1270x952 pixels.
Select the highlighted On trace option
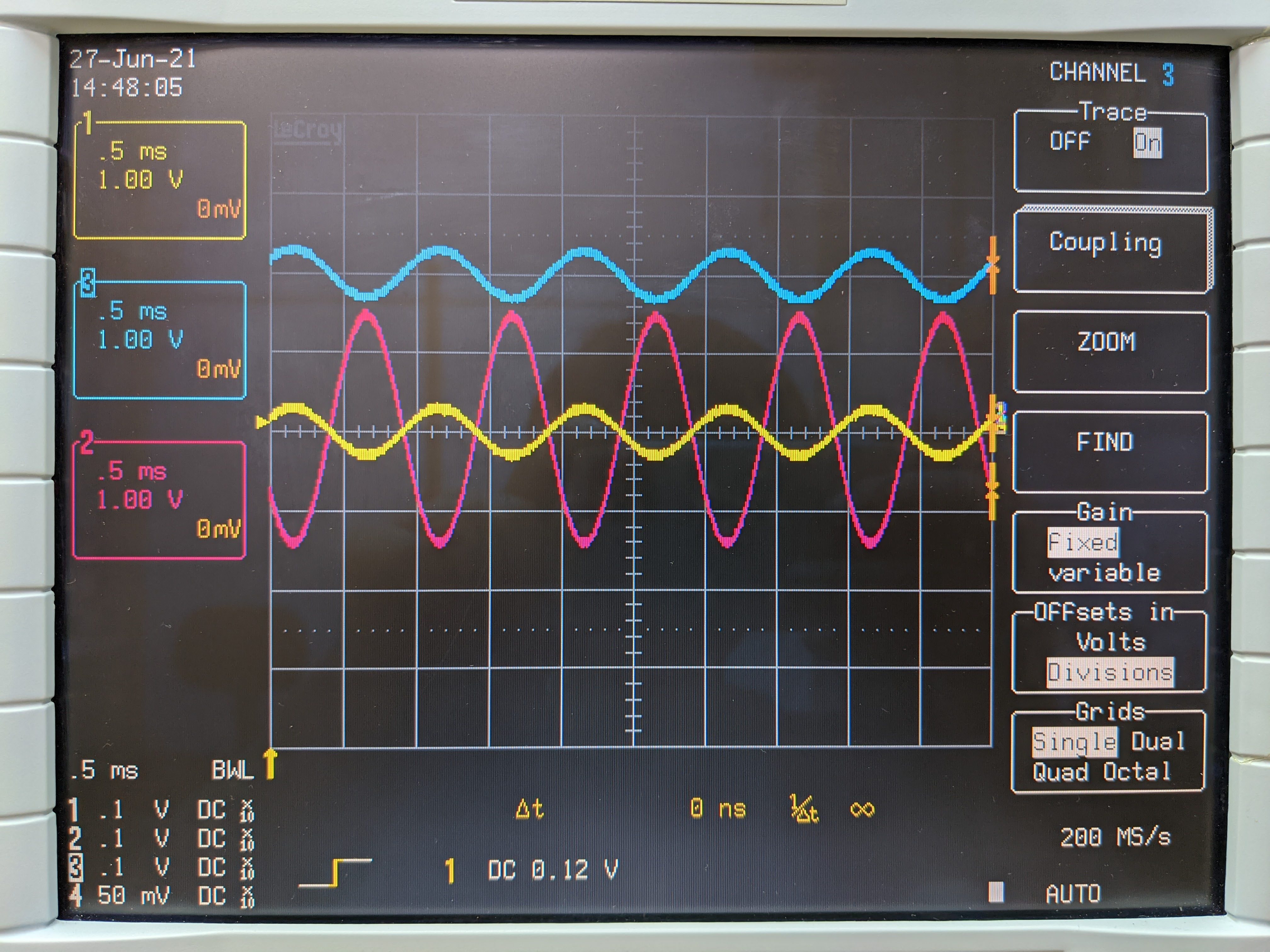(1147, 142)
